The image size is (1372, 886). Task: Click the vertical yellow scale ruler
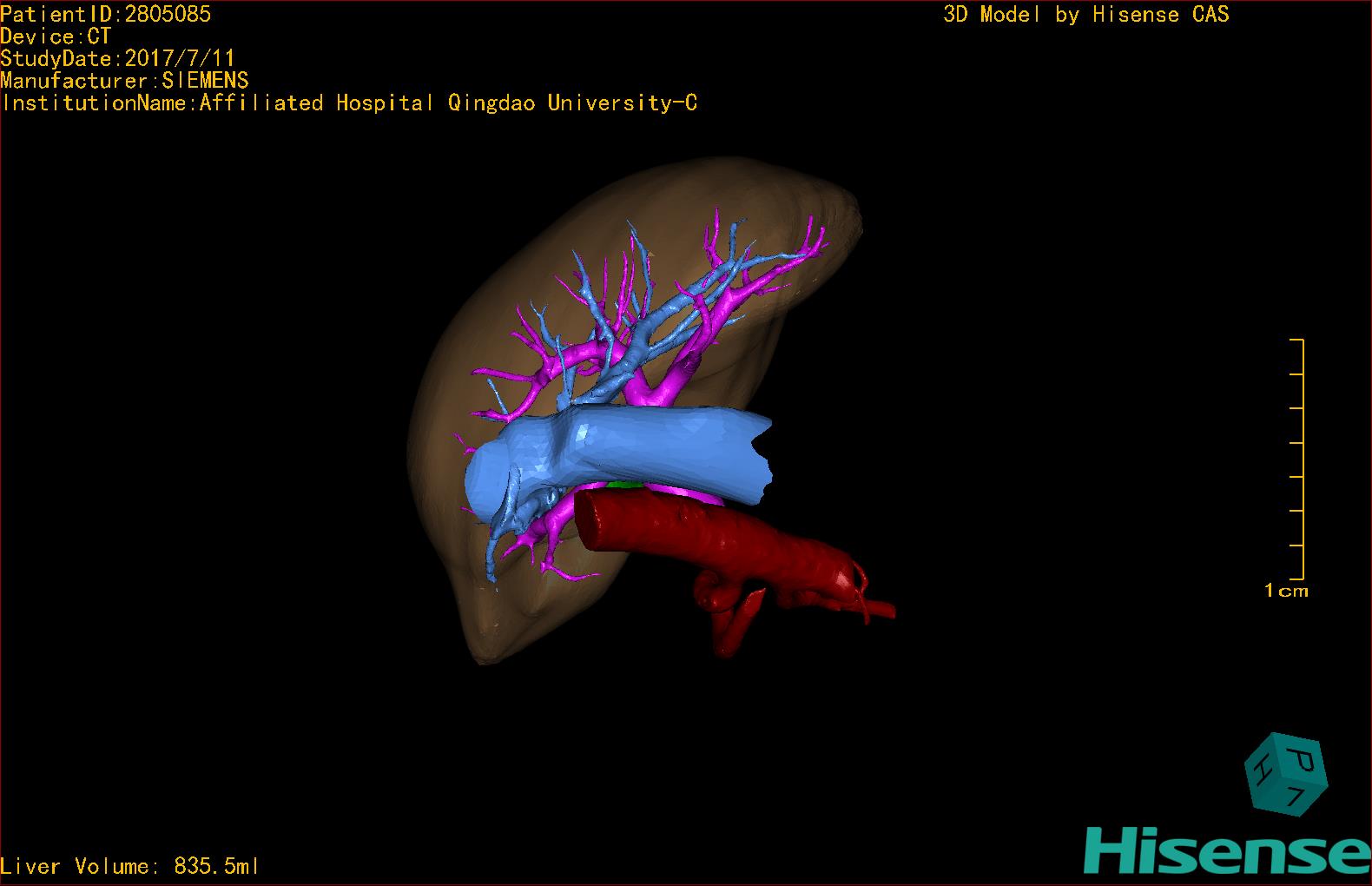[1302, 459]
